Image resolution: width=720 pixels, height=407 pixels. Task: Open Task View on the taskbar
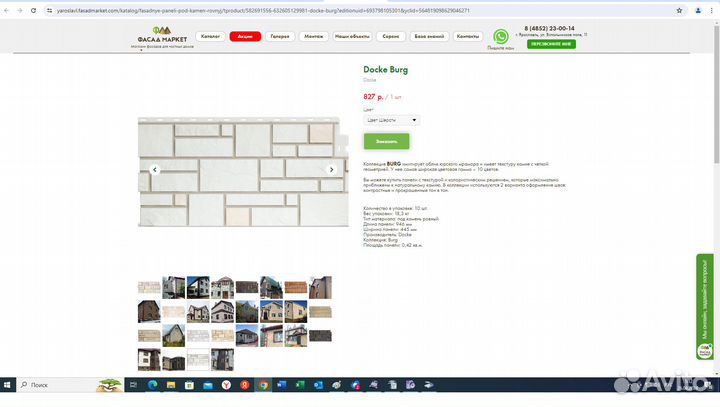[133, 385]
